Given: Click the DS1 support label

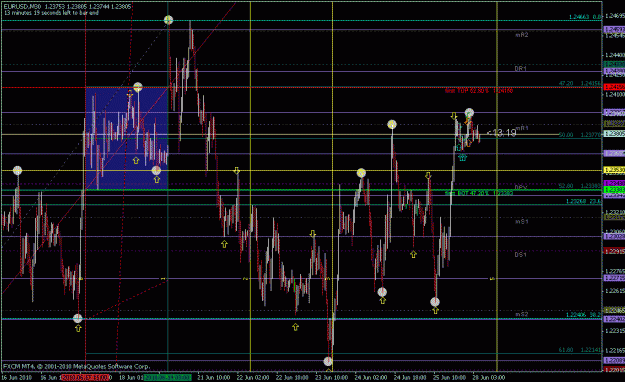Looking at the screenshot, I should [520, 254].
